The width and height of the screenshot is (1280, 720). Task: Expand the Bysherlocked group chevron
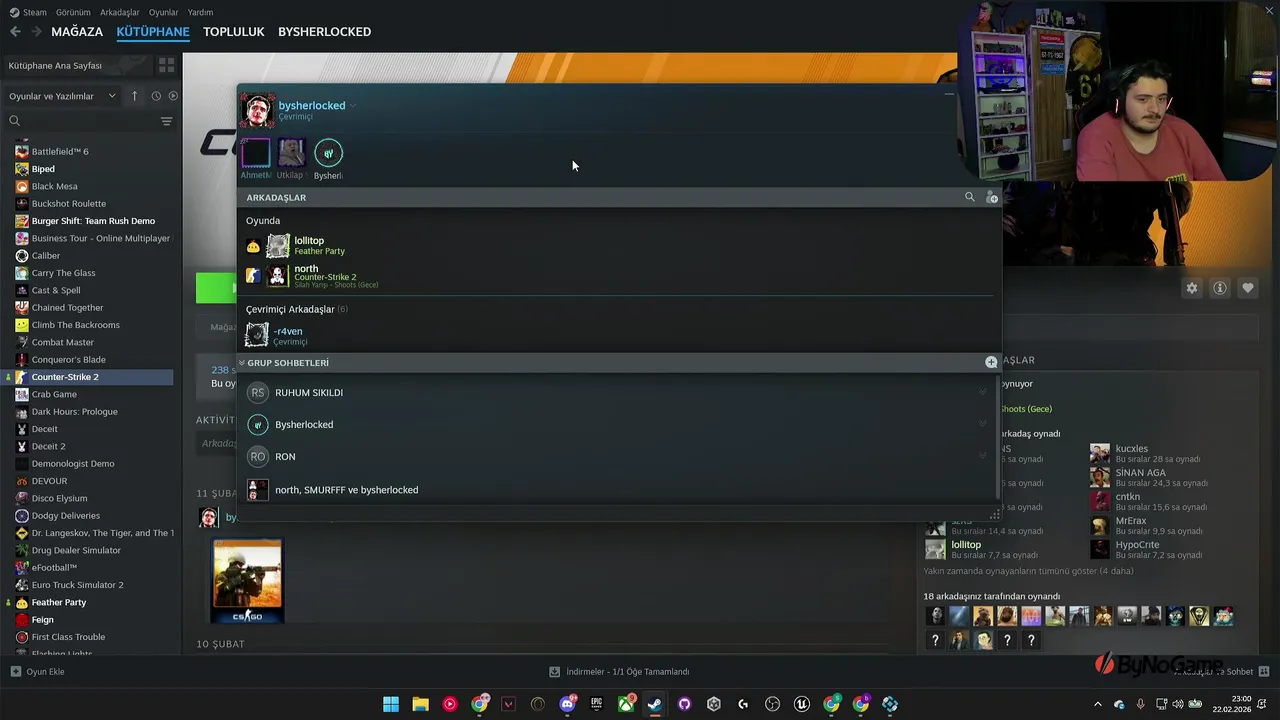[983, 425]
